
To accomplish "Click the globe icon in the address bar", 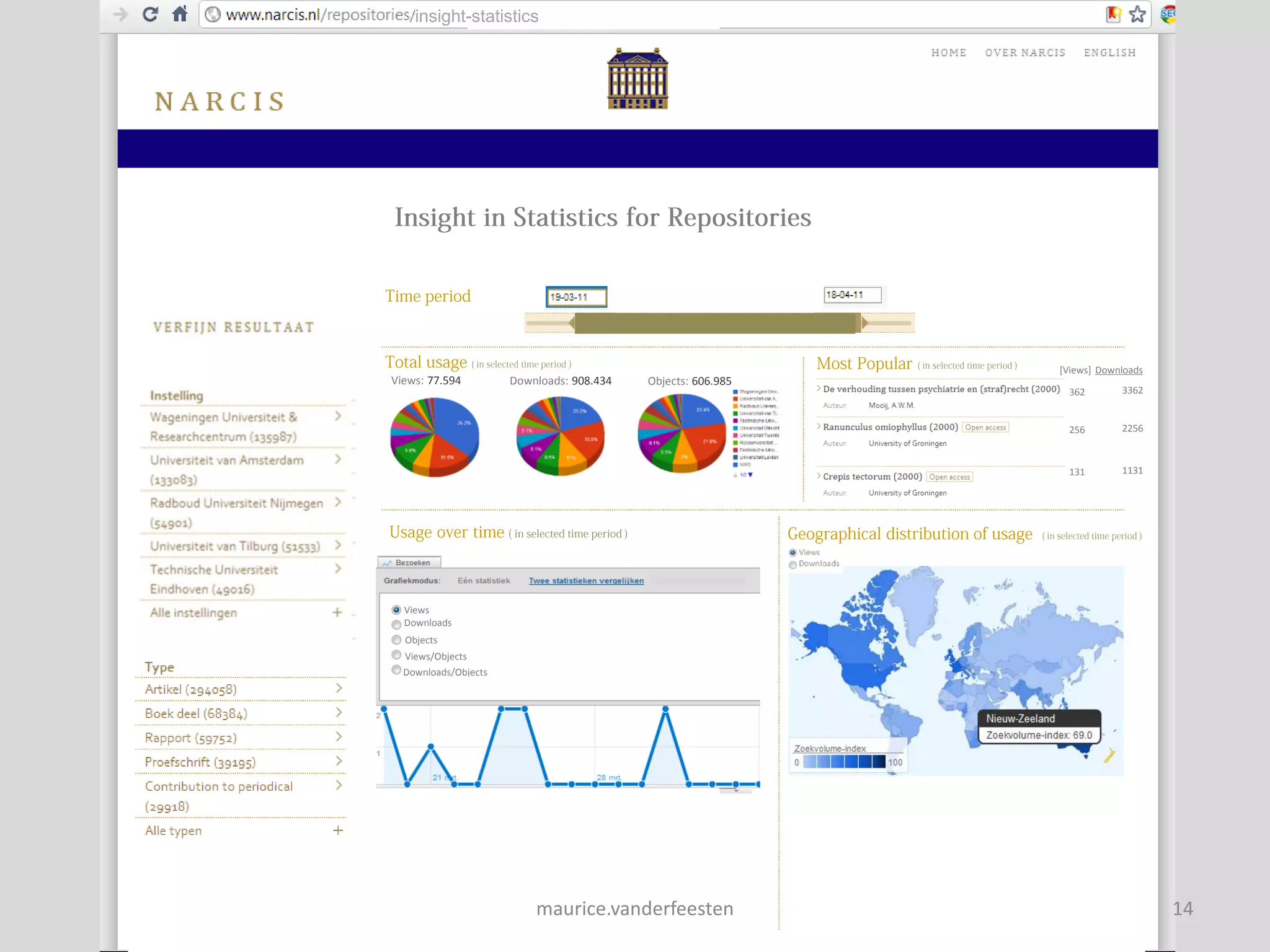I will pos(213,14).
